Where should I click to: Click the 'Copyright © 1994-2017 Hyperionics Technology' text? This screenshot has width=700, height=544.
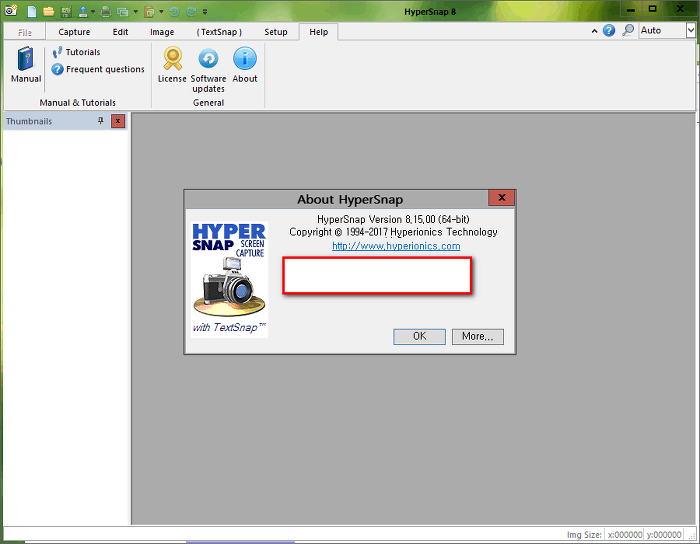393,232
